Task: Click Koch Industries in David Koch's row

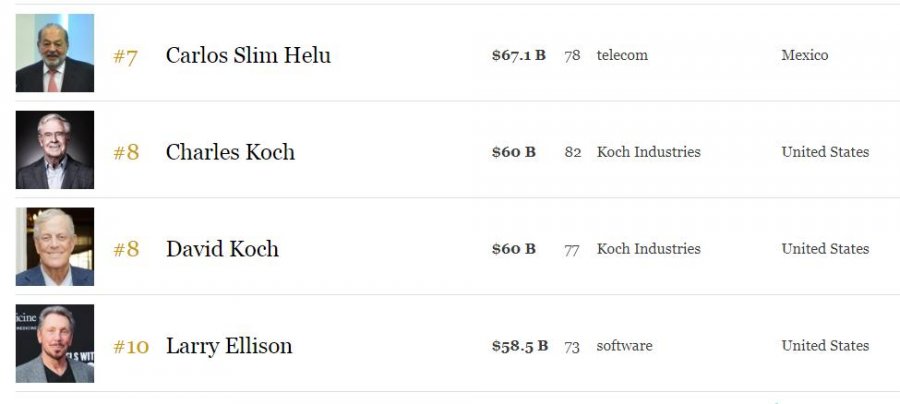Action: (x=649, y=249)
